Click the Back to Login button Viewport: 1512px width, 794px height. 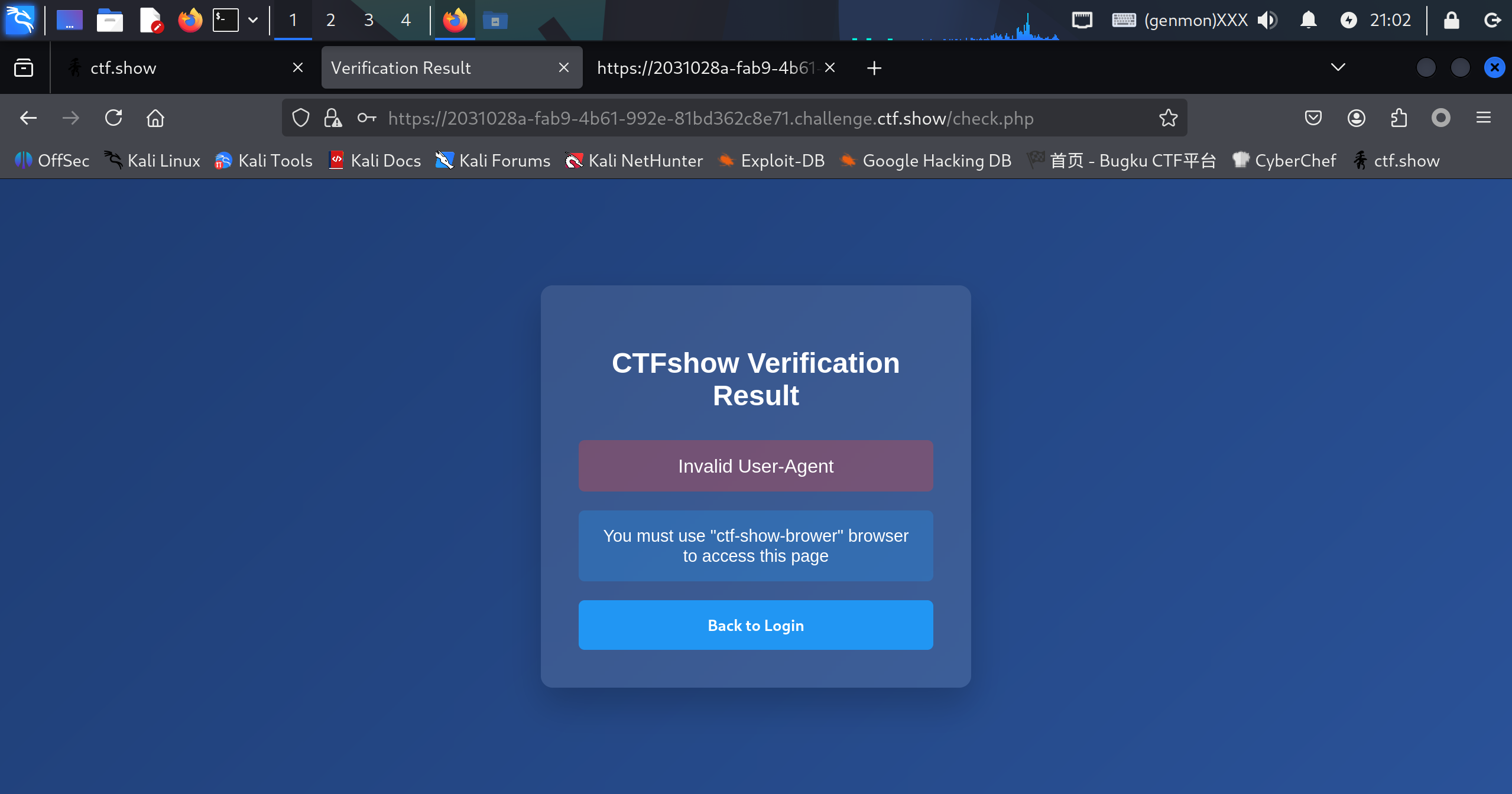(755, 625)
